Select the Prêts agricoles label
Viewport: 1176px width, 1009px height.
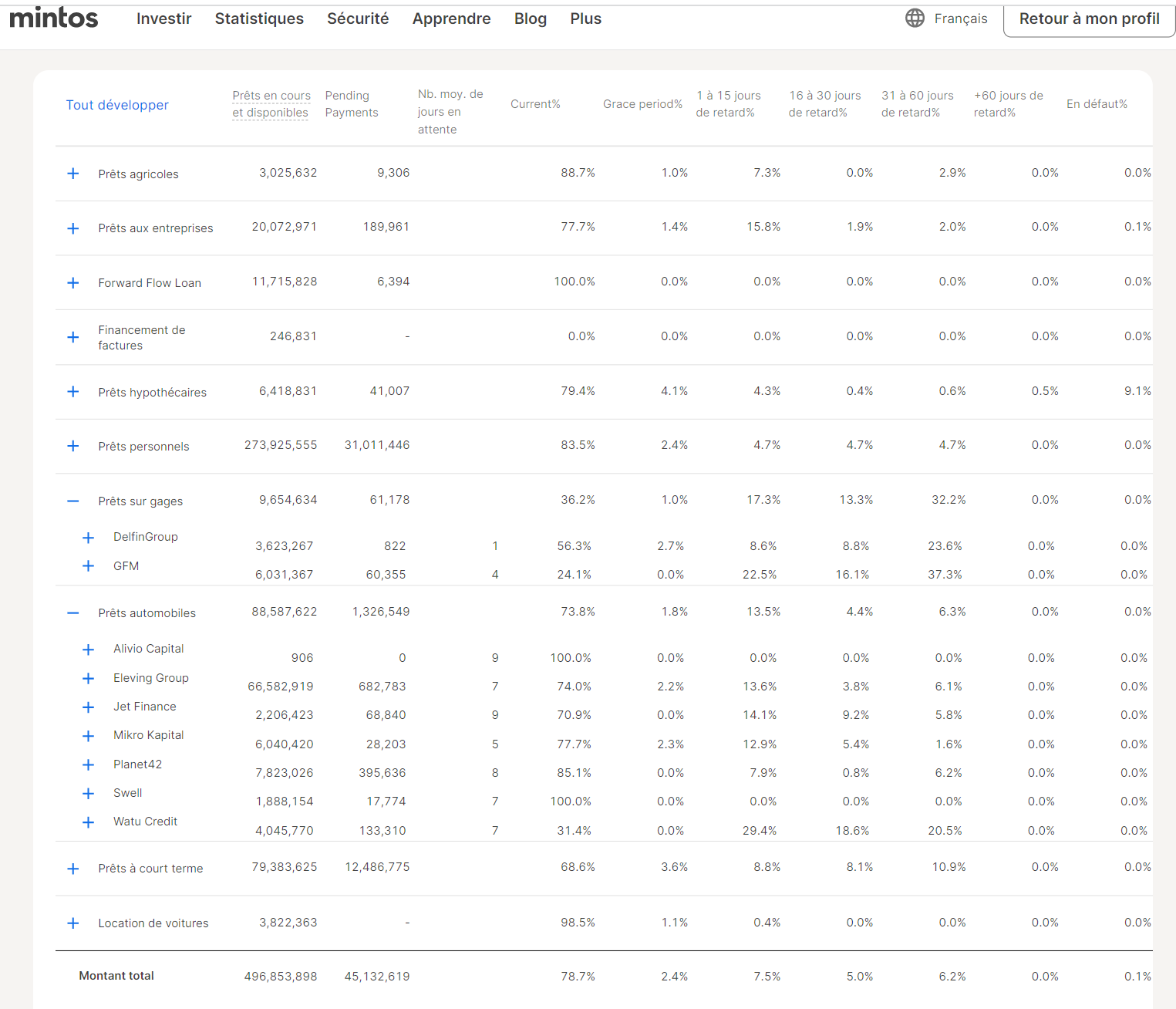(x=138, y=174)
